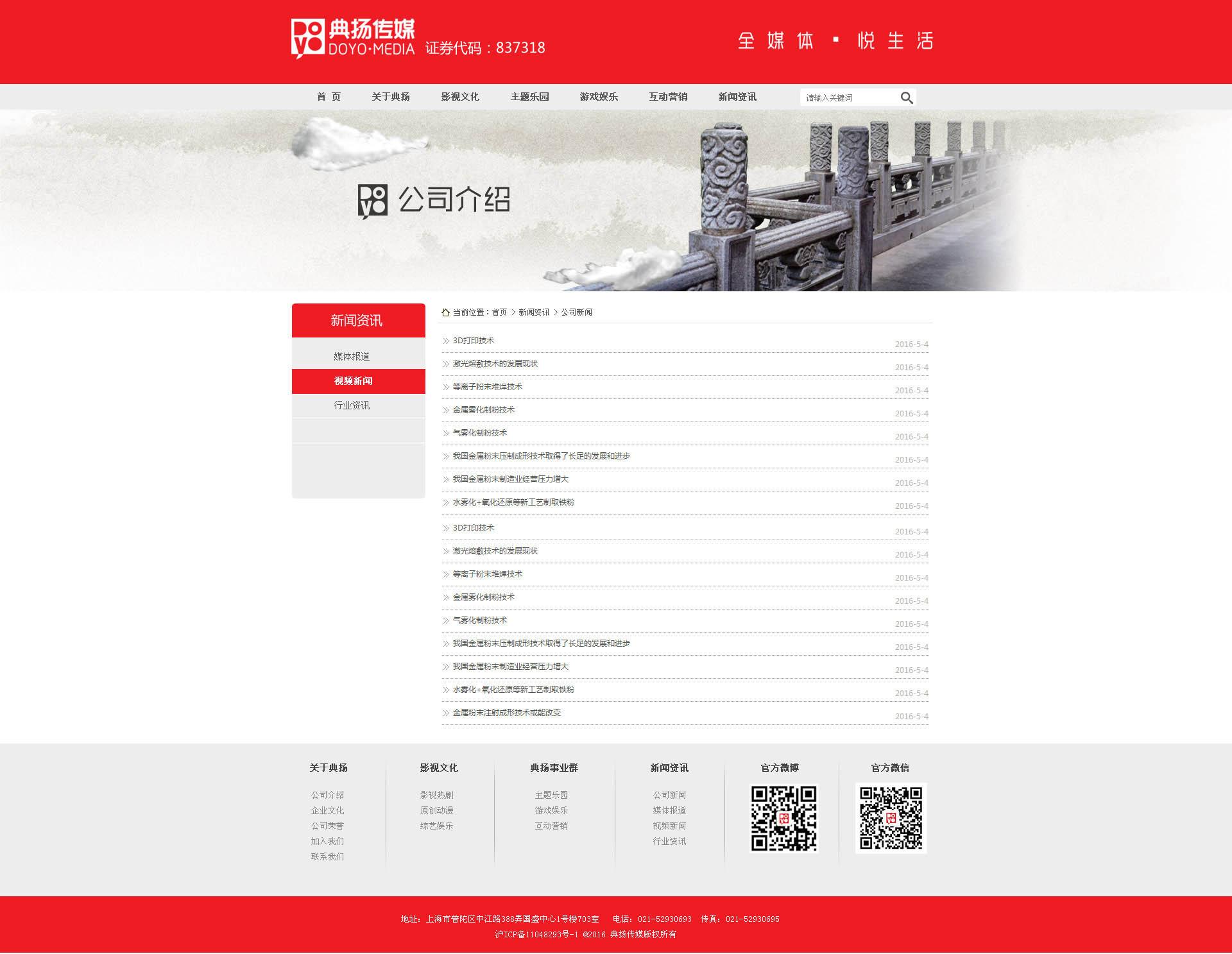Open the 游戏娱乐 navigation menu
Screen dimensions: 1232x954
[599, 97]
